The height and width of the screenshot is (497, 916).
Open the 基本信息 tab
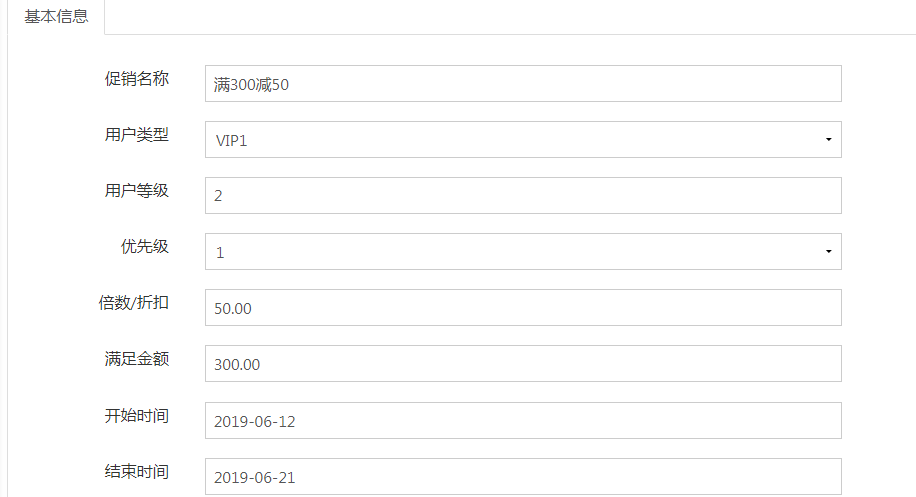pos(56,17)
